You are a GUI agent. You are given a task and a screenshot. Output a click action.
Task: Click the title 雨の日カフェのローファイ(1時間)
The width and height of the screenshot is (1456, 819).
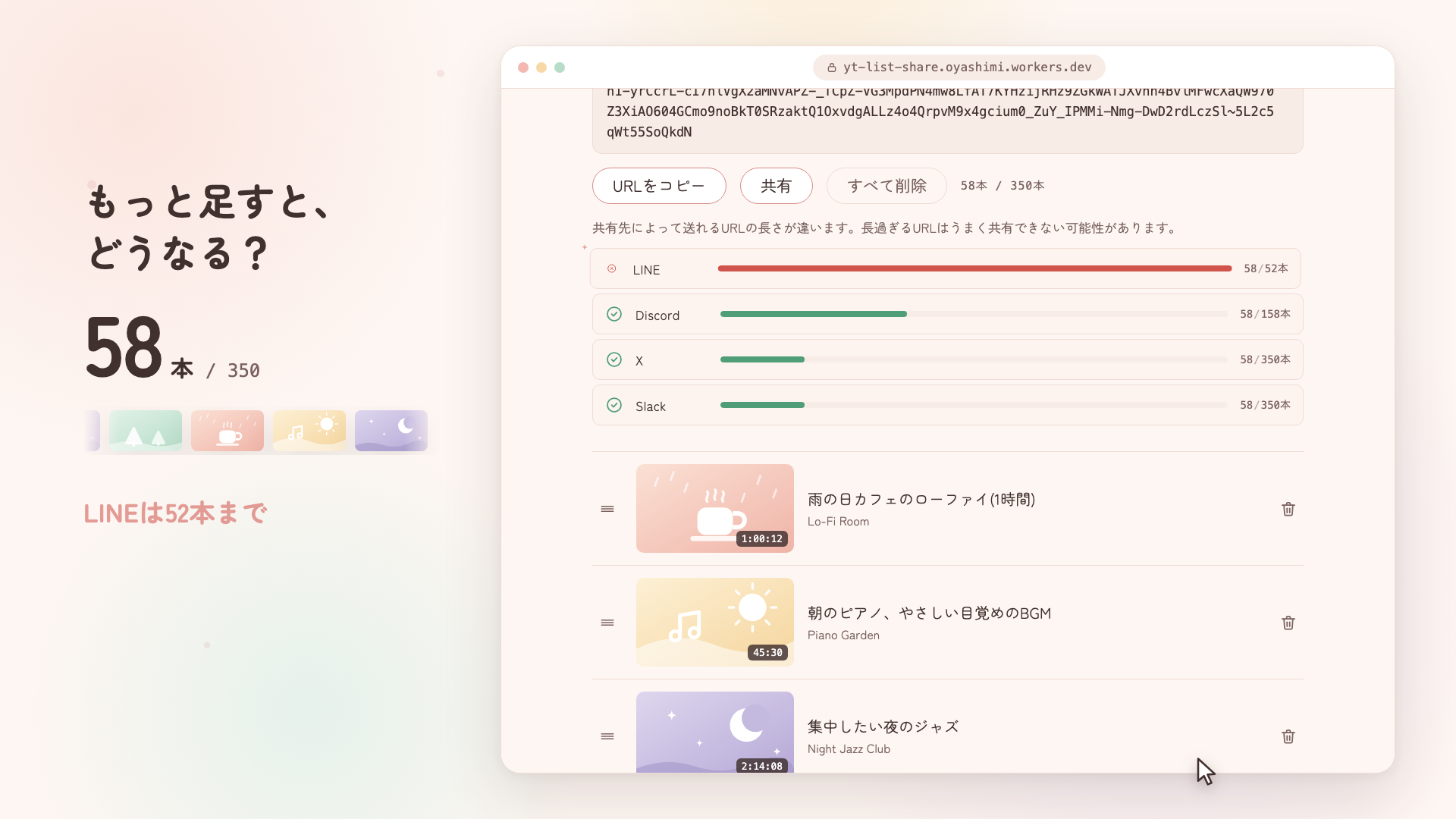(x=921, y=499)
